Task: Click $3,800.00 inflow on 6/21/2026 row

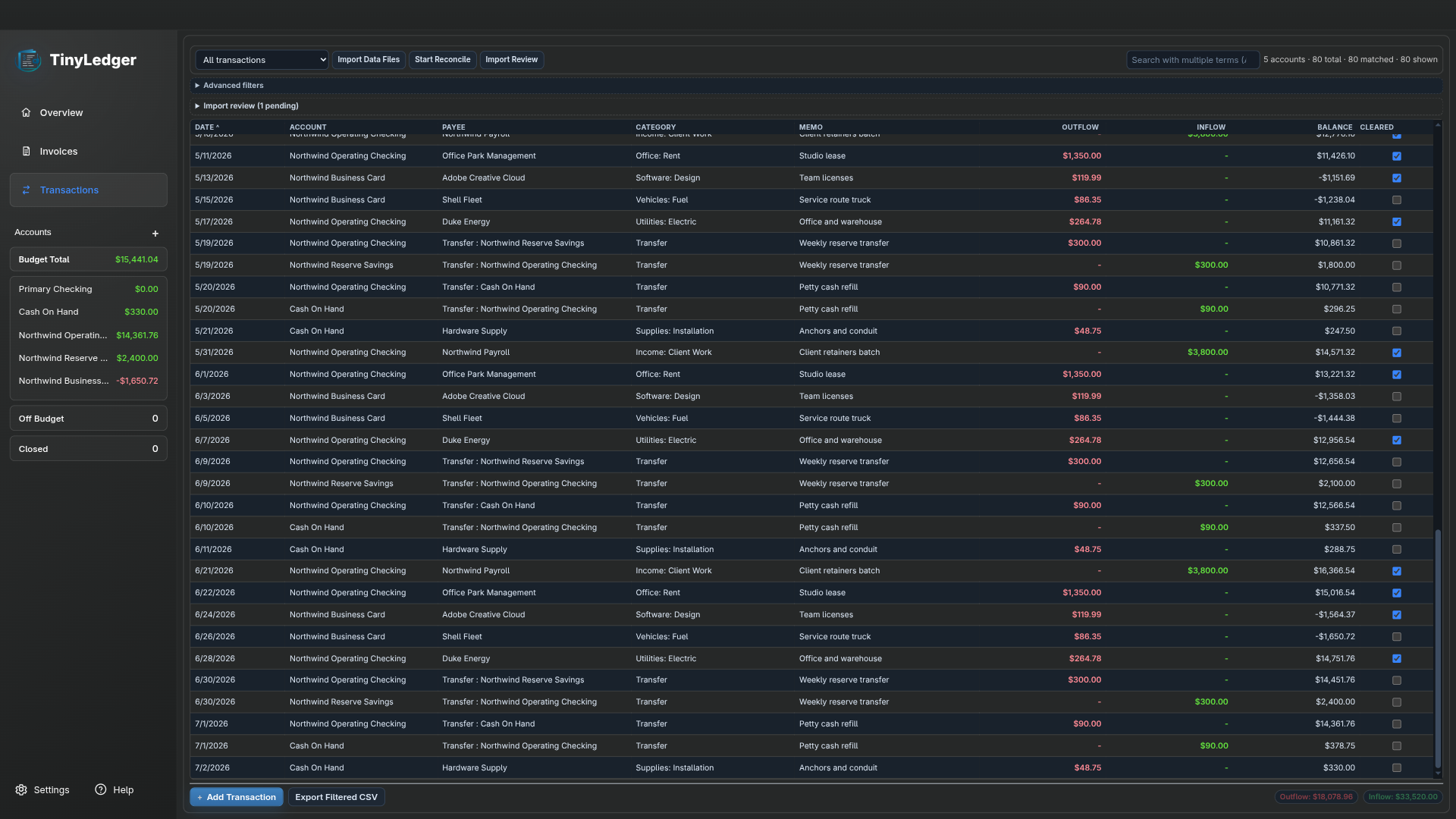Action: (1207, 571)
